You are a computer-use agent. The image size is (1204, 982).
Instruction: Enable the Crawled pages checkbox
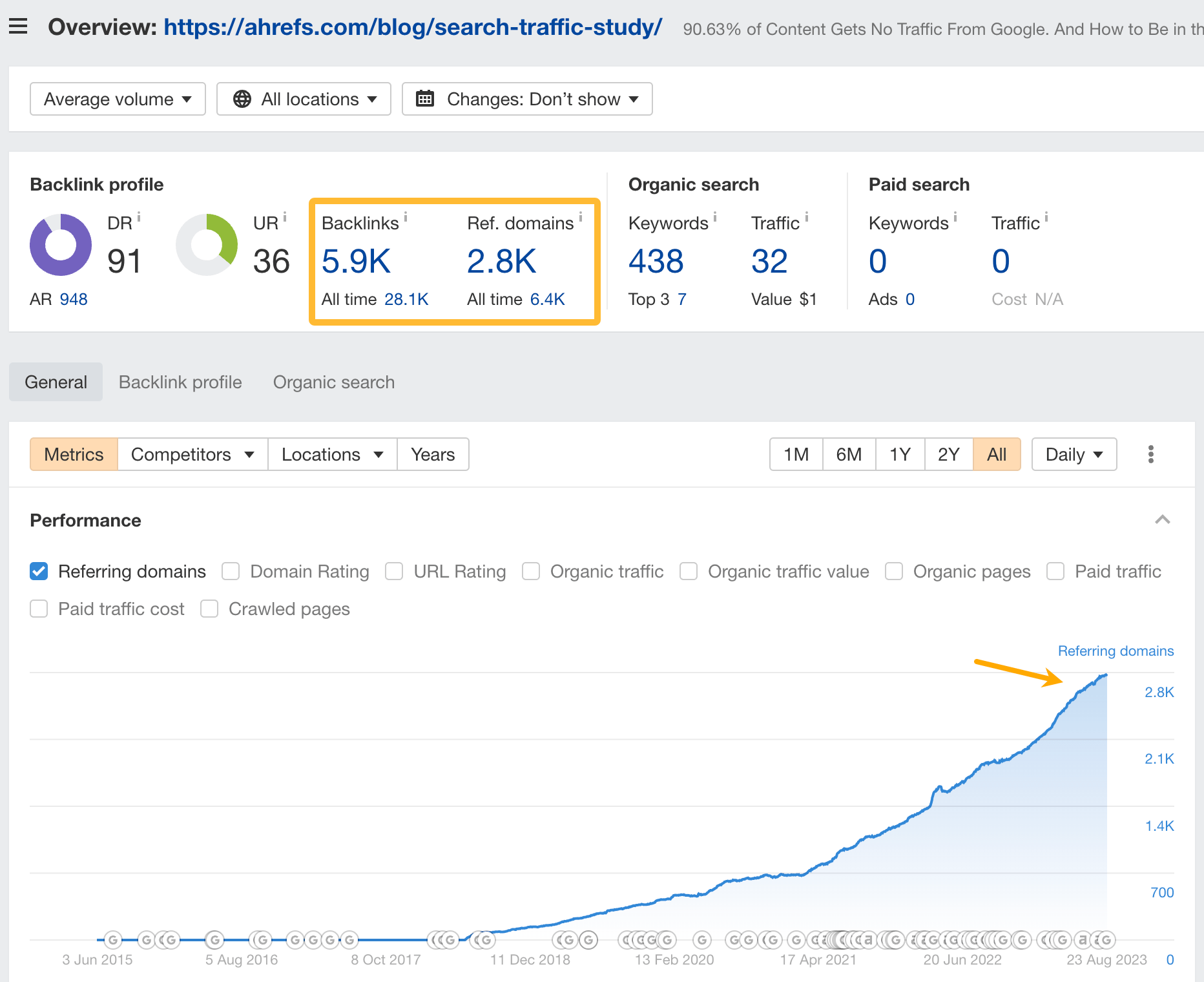(x=209, y=609)
